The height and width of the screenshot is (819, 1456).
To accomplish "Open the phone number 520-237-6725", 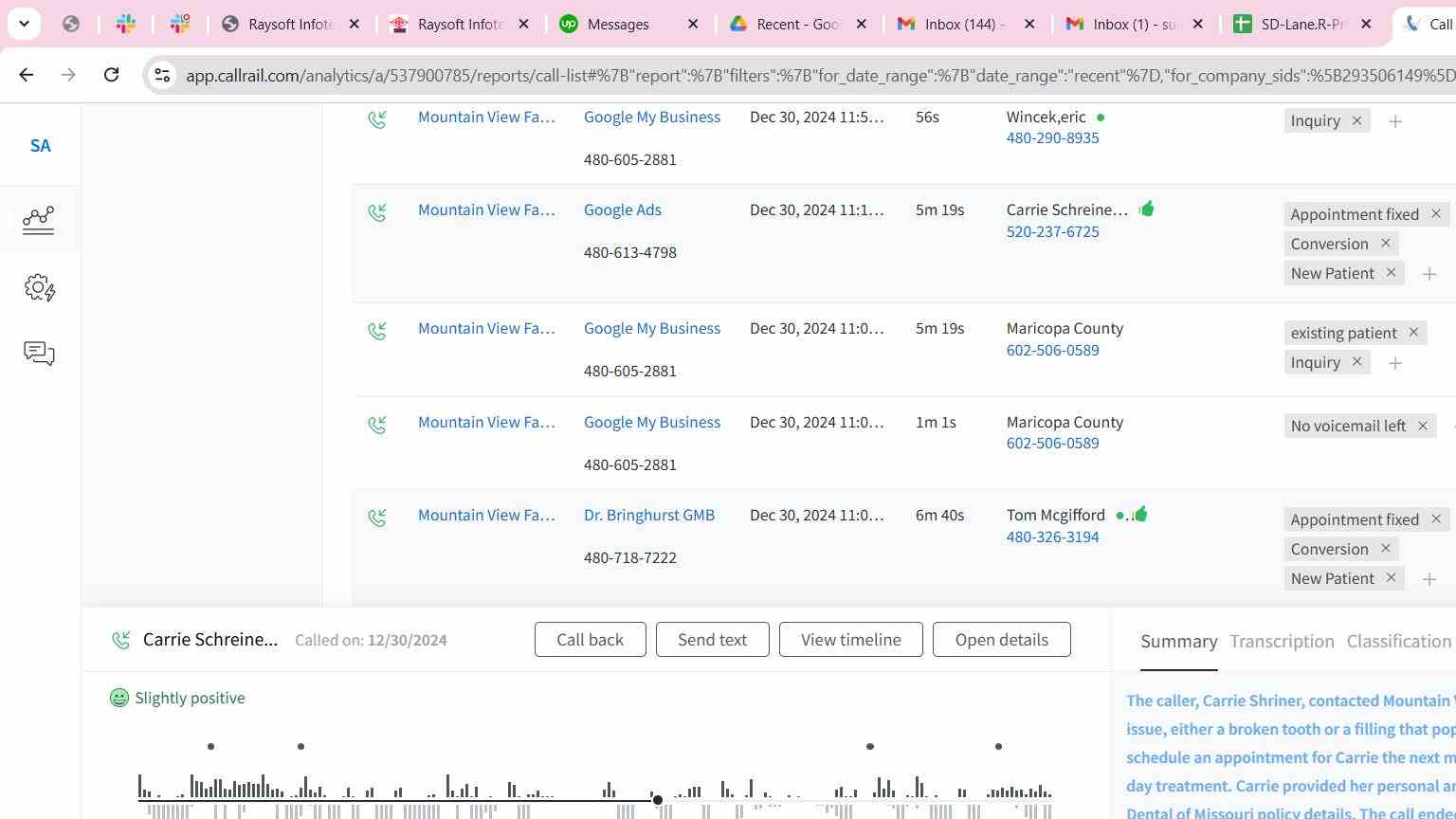I will [x=1052, y=232].
